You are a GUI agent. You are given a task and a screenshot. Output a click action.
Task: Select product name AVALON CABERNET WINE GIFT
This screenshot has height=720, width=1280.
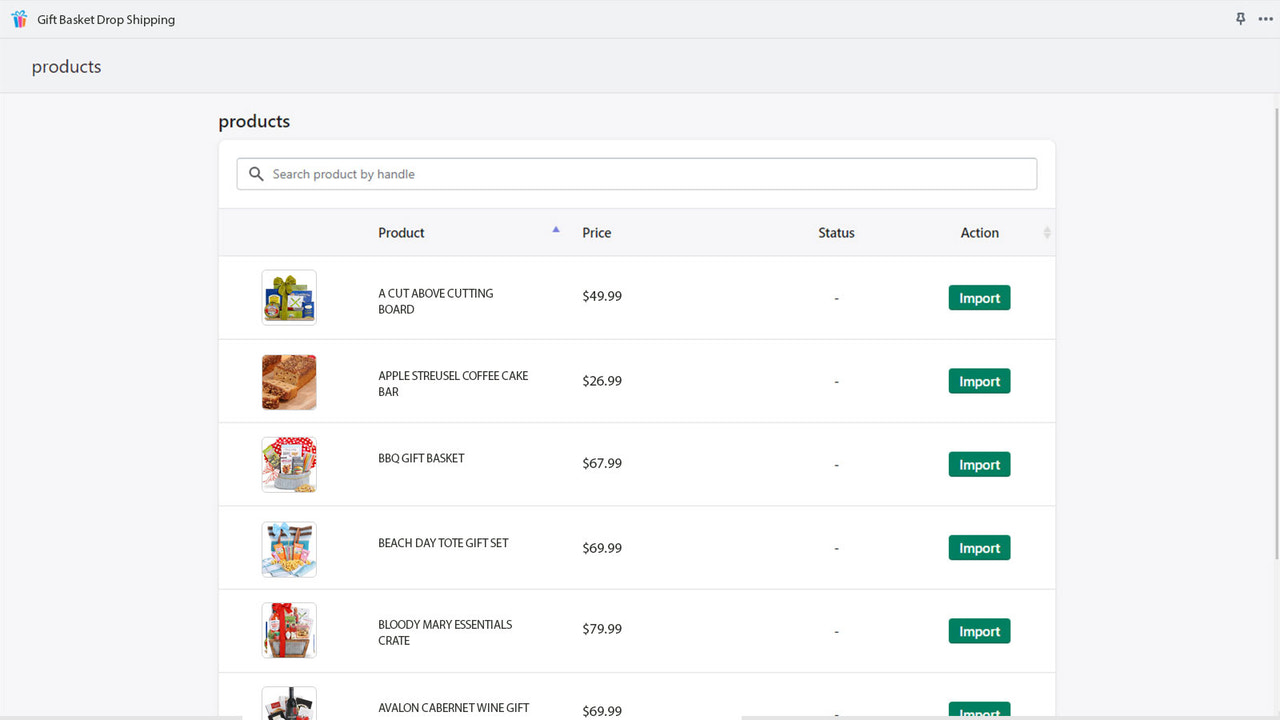454,708
